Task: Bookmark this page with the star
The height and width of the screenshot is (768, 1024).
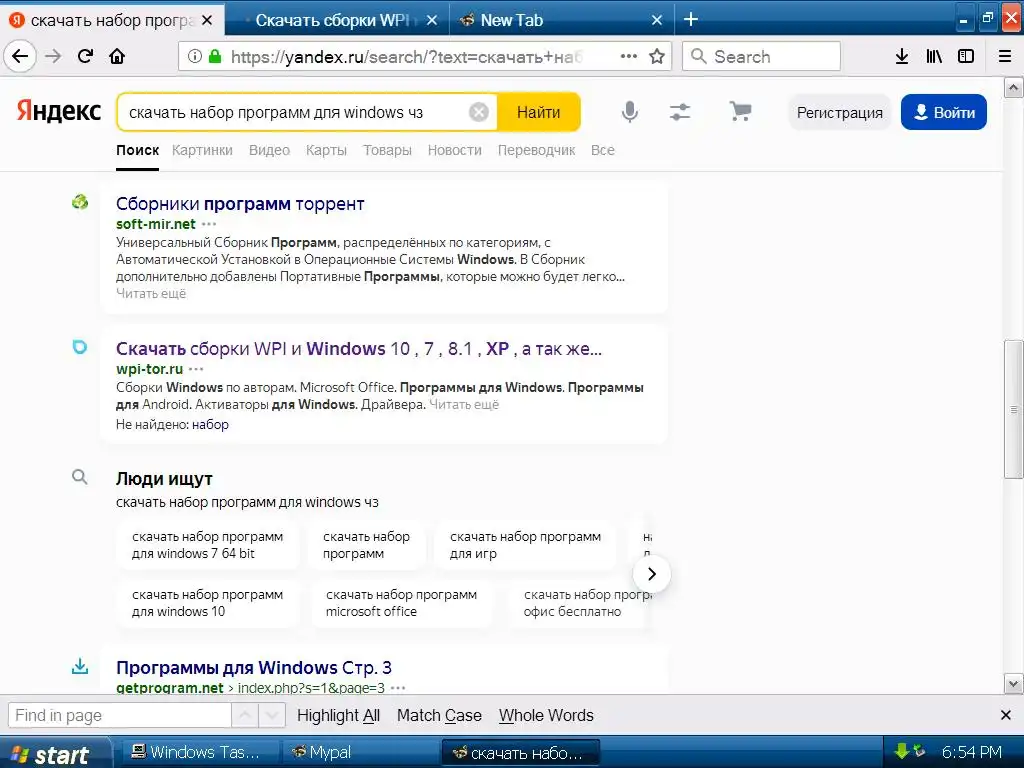Action: [x=657, y=56]
